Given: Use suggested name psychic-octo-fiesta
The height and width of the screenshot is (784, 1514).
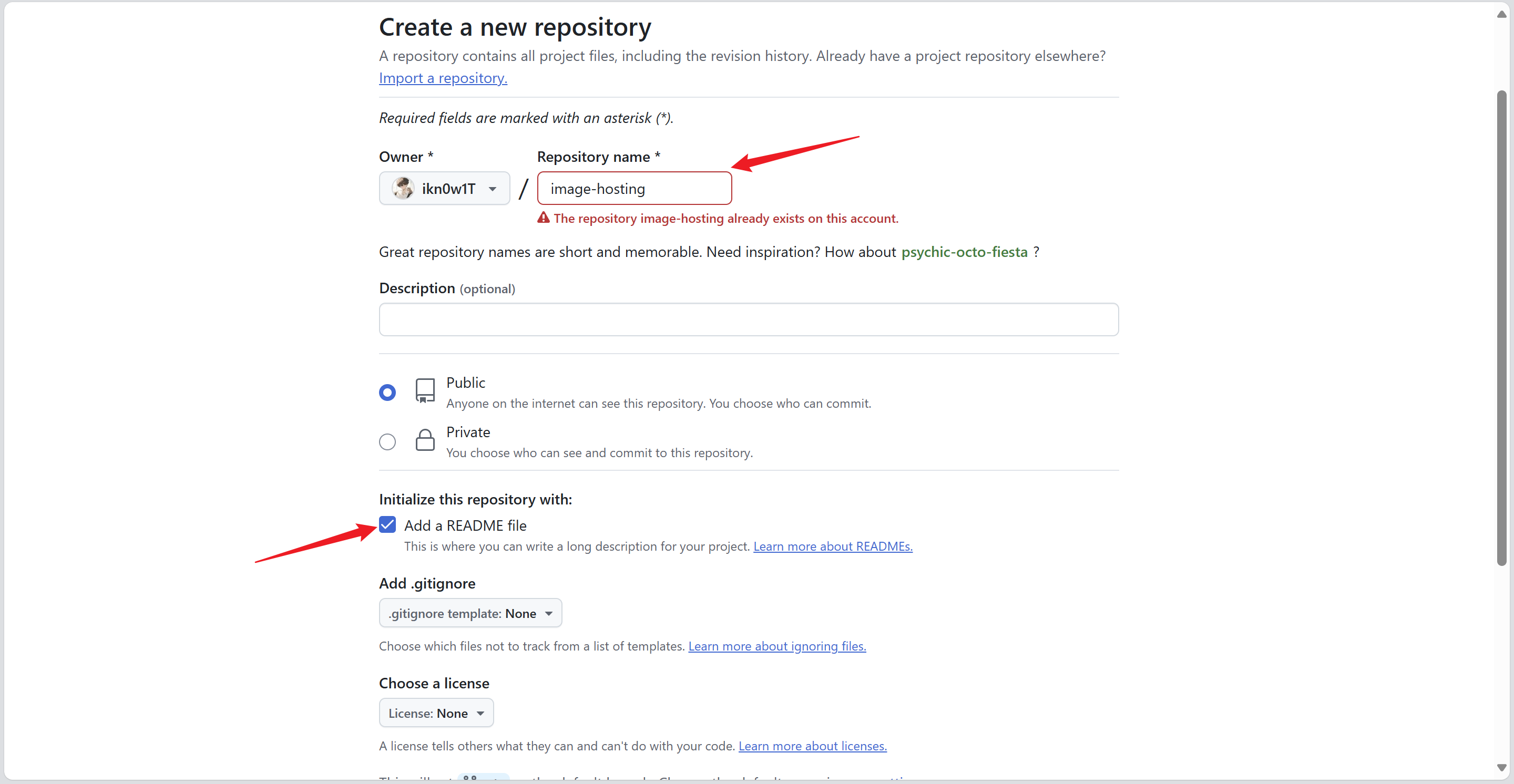Looking at the screenshot, I should click(964, 252).
